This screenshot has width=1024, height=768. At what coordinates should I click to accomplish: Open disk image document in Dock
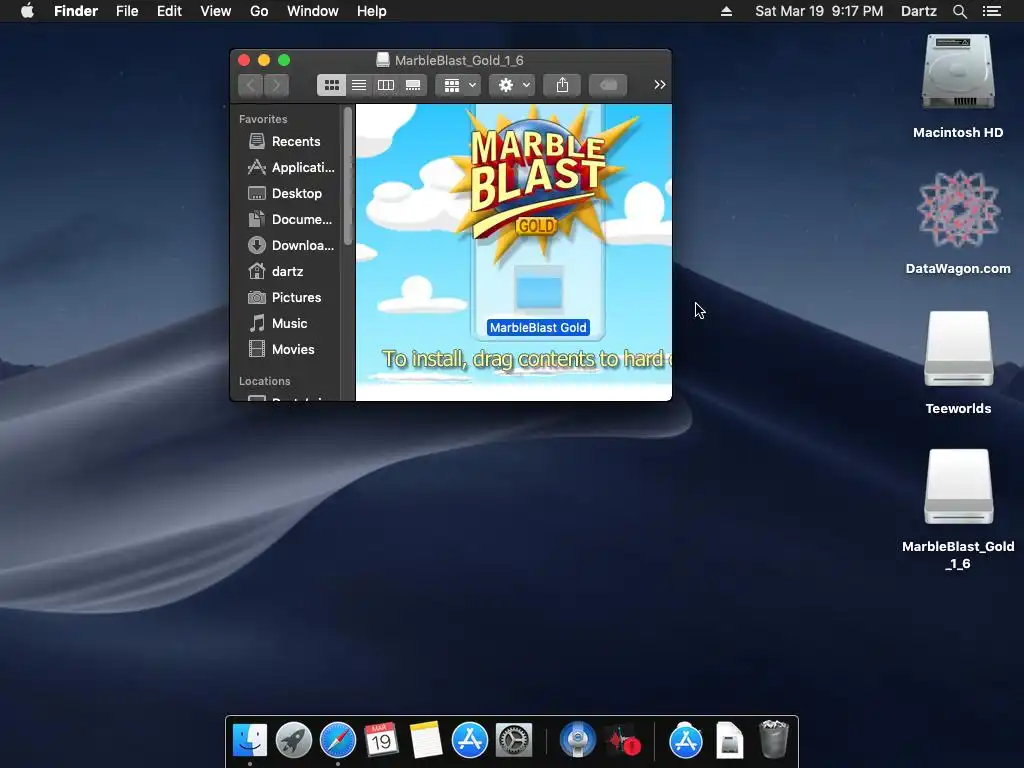click(x=729, y=741)
